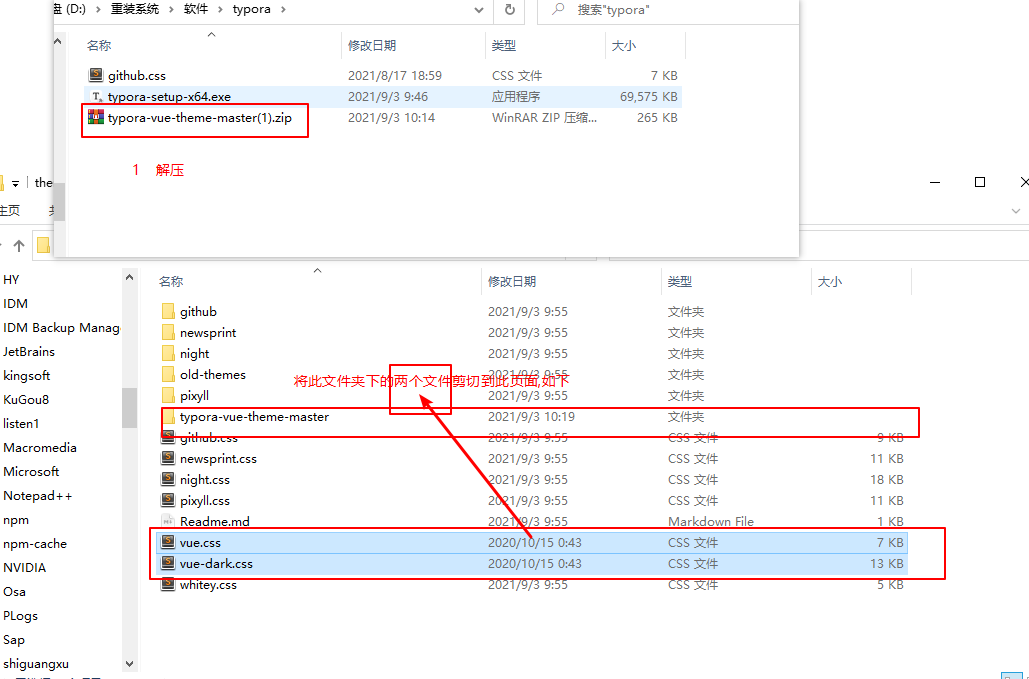Screen dimensions: 1029x679
Task: Click the typora breadcrumb segment
Action: [x=251, y=10]
